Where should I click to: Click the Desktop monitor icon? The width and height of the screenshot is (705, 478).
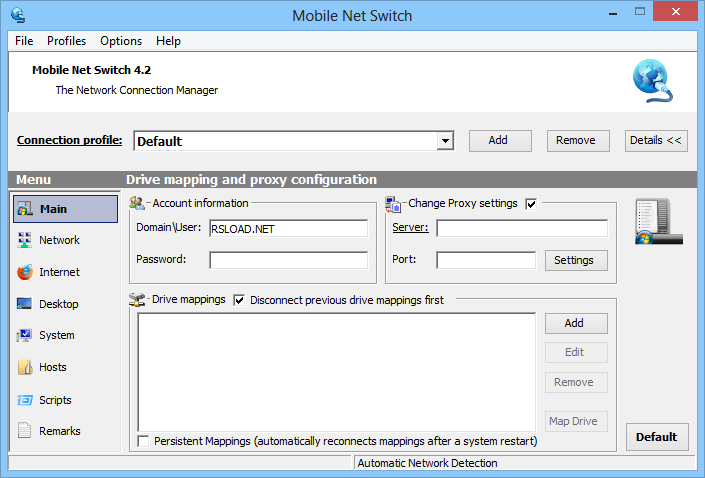coord(24,304)
